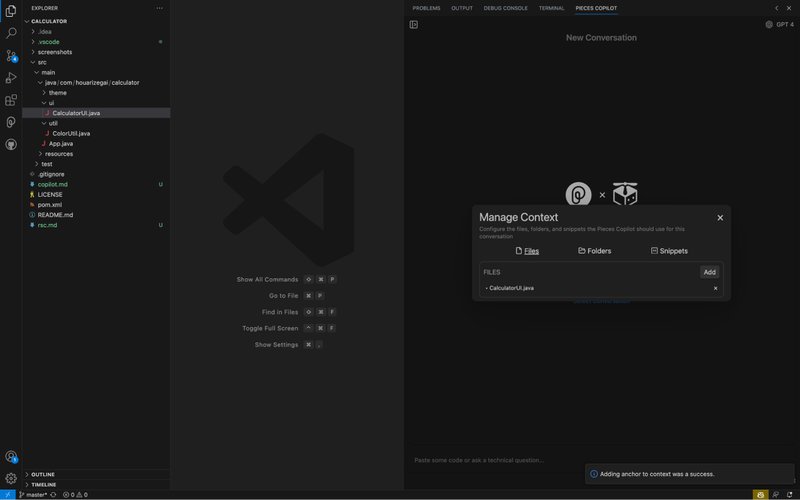The width and height of the screenshot is (800, 500).
Task: Select the PIECES COPILOT tab
Action: [x=596, y=8]
